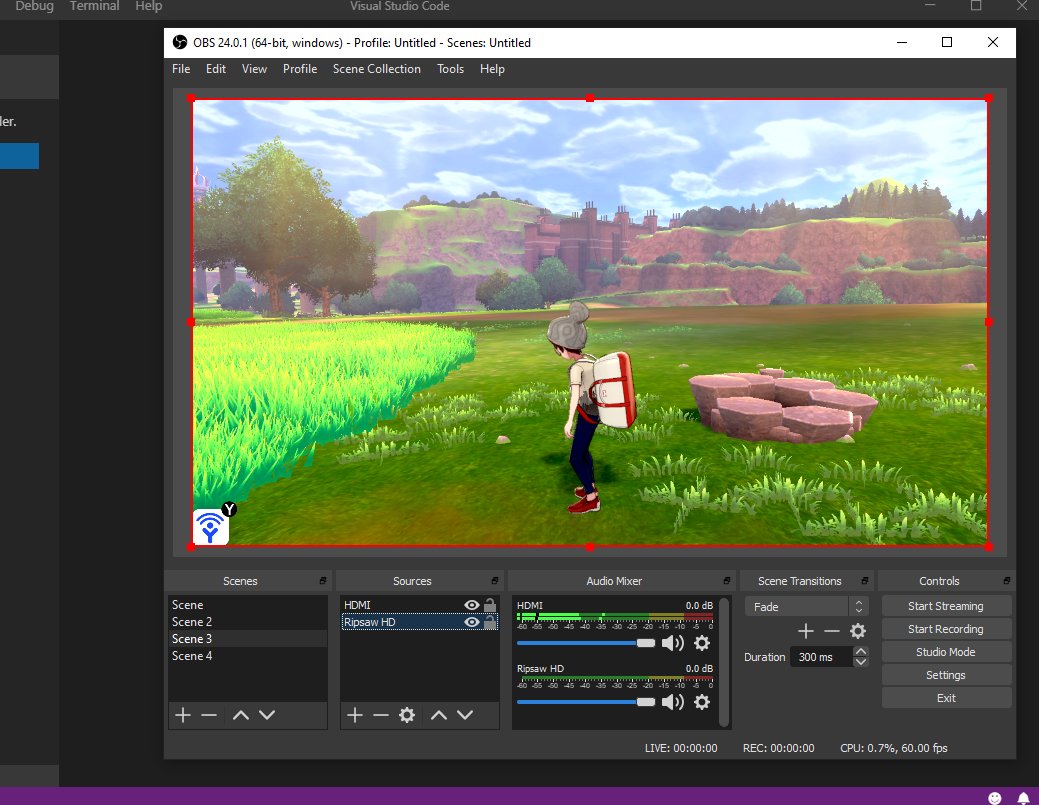Open the VS Code Terminal menu
Image resolution: width=1039 pixels, height=805 pixels.
click(x=94, y=6)
